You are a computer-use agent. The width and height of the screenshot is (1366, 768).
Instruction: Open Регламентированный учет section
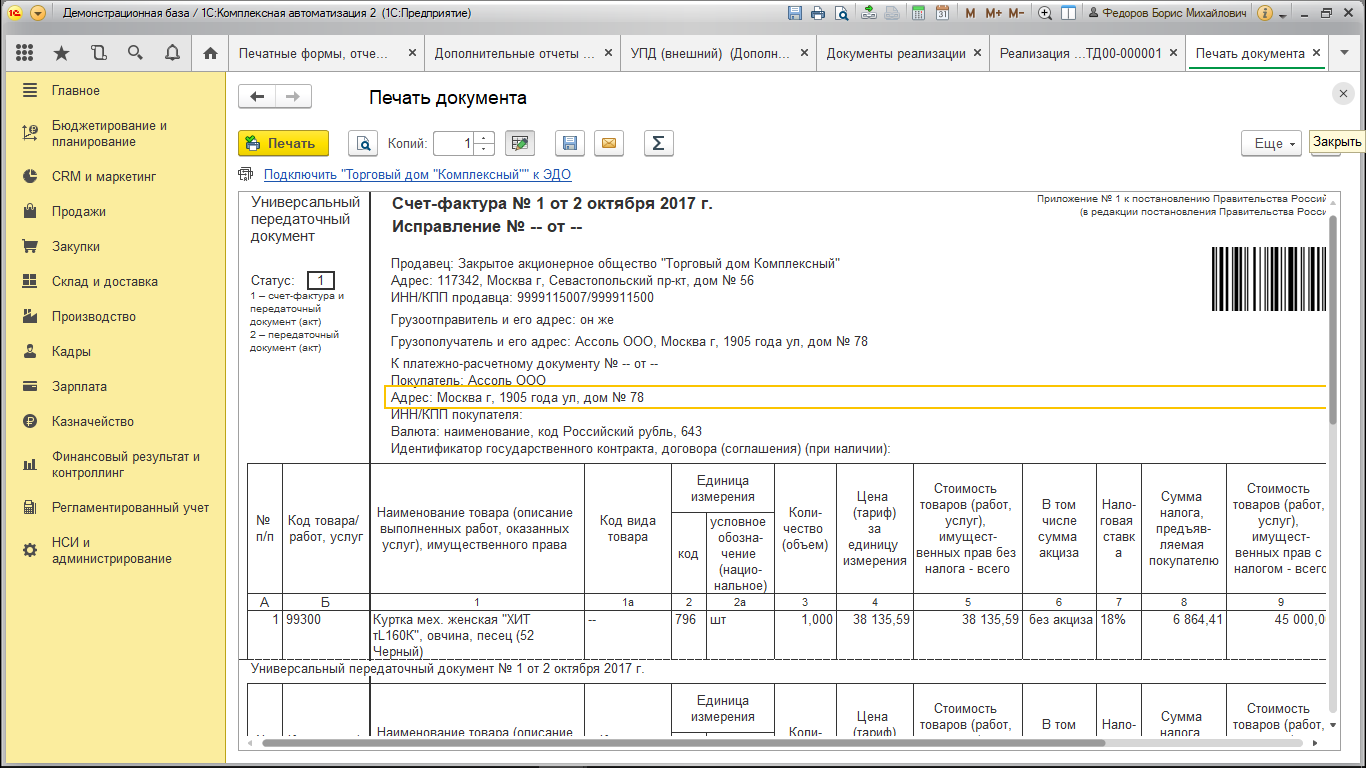click(116, 507)
